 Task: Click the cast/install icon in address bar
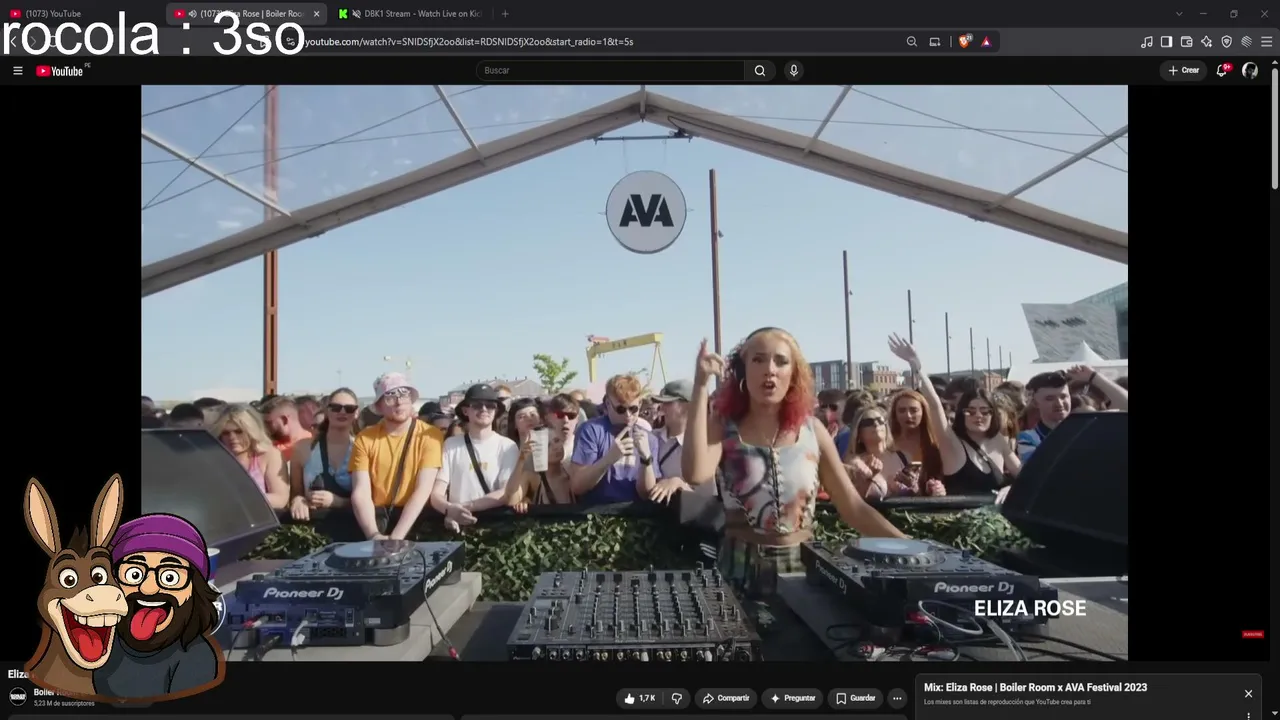pos(935,42)
